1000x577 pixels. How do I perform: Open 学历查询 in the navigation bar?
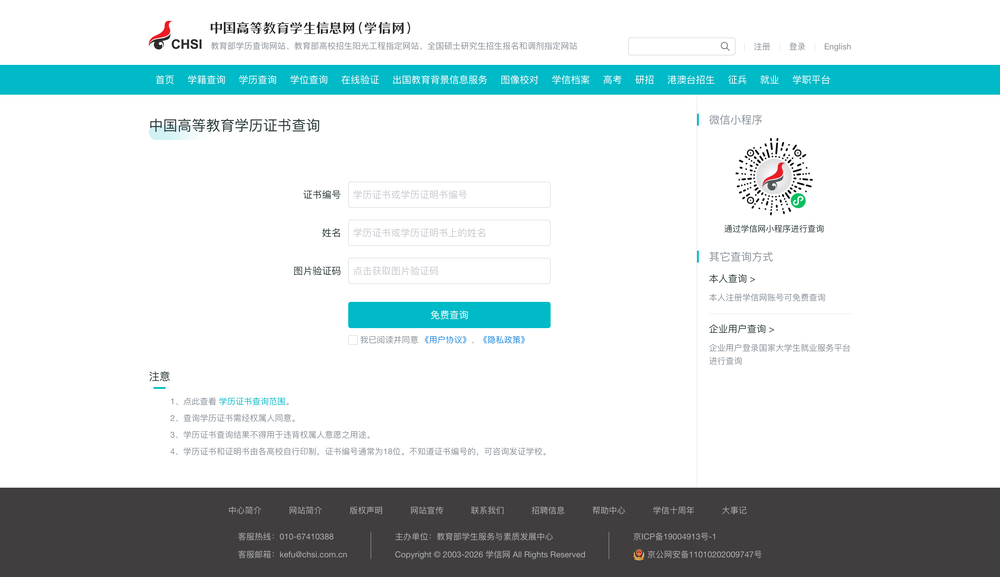(258, 80)
